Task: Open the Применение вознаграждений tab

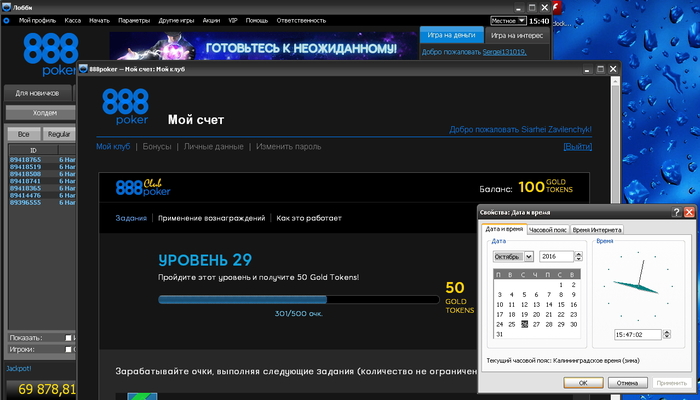Action: (x=211, y=218)
